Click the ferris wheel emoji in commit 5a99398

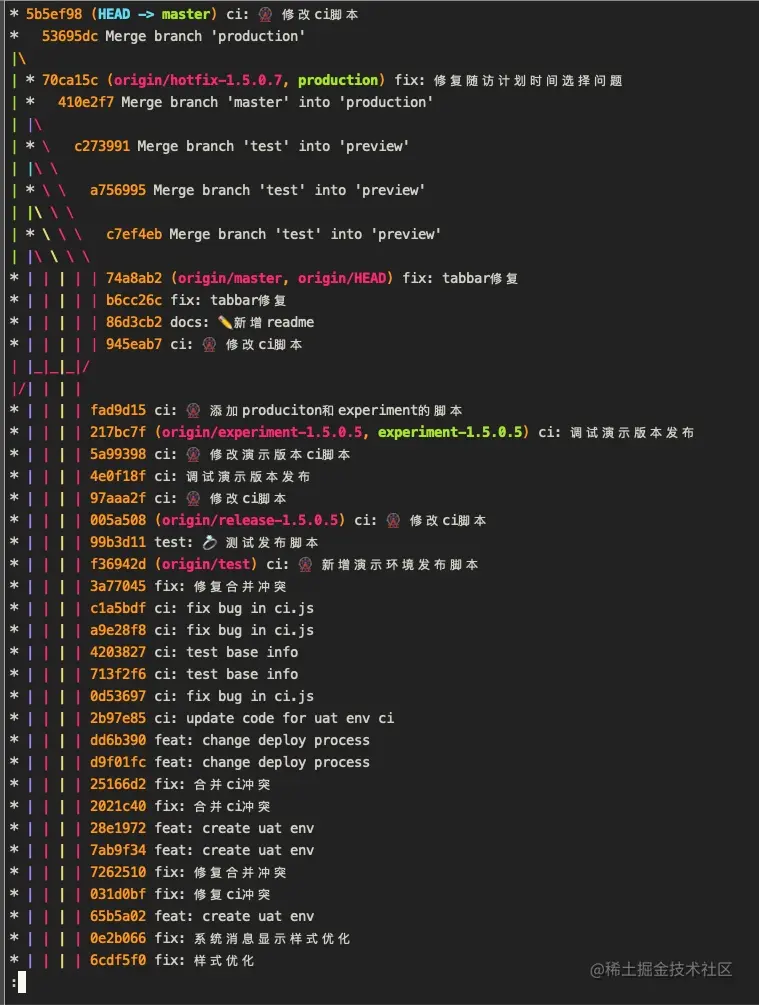pyautogui.click(x=194, y=454)
